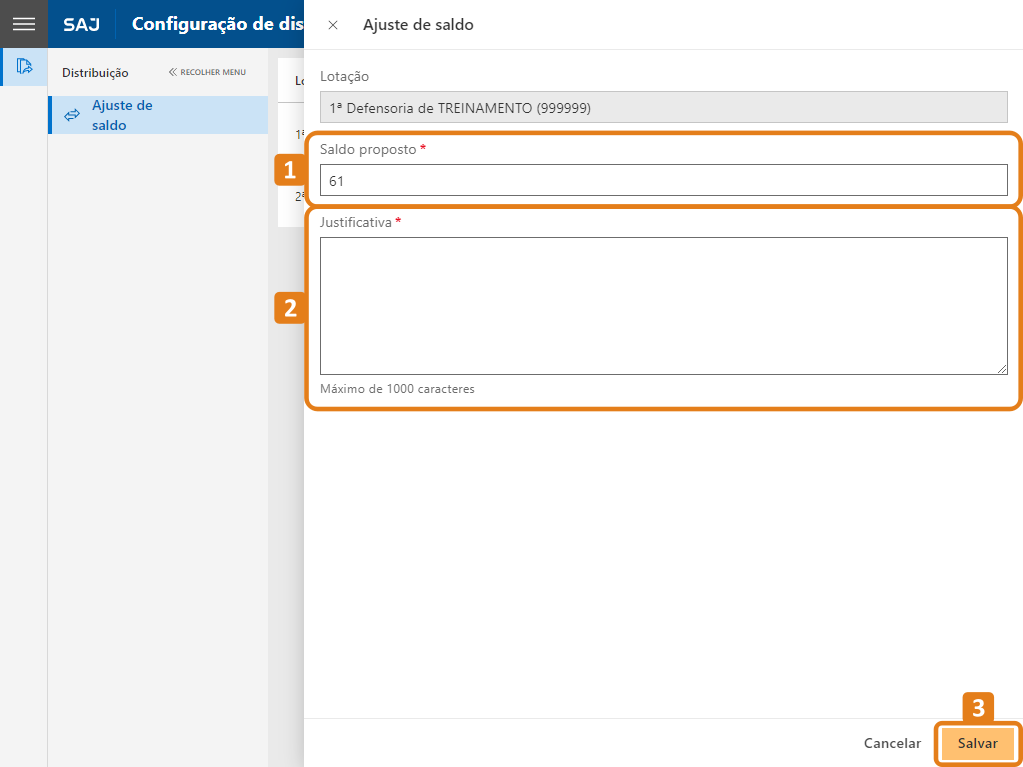Collapse menu via RECOLHER MENU
Image resolution: width=1023 pixels, height=767 pixels.
(207, 72)
